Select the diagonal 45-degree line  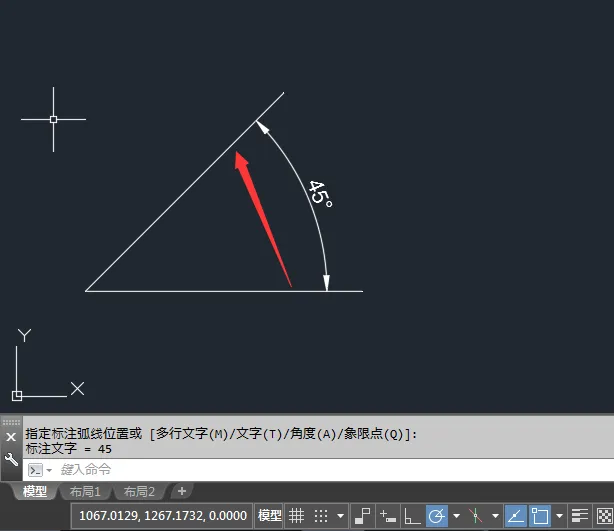click(x=184, y=192)
